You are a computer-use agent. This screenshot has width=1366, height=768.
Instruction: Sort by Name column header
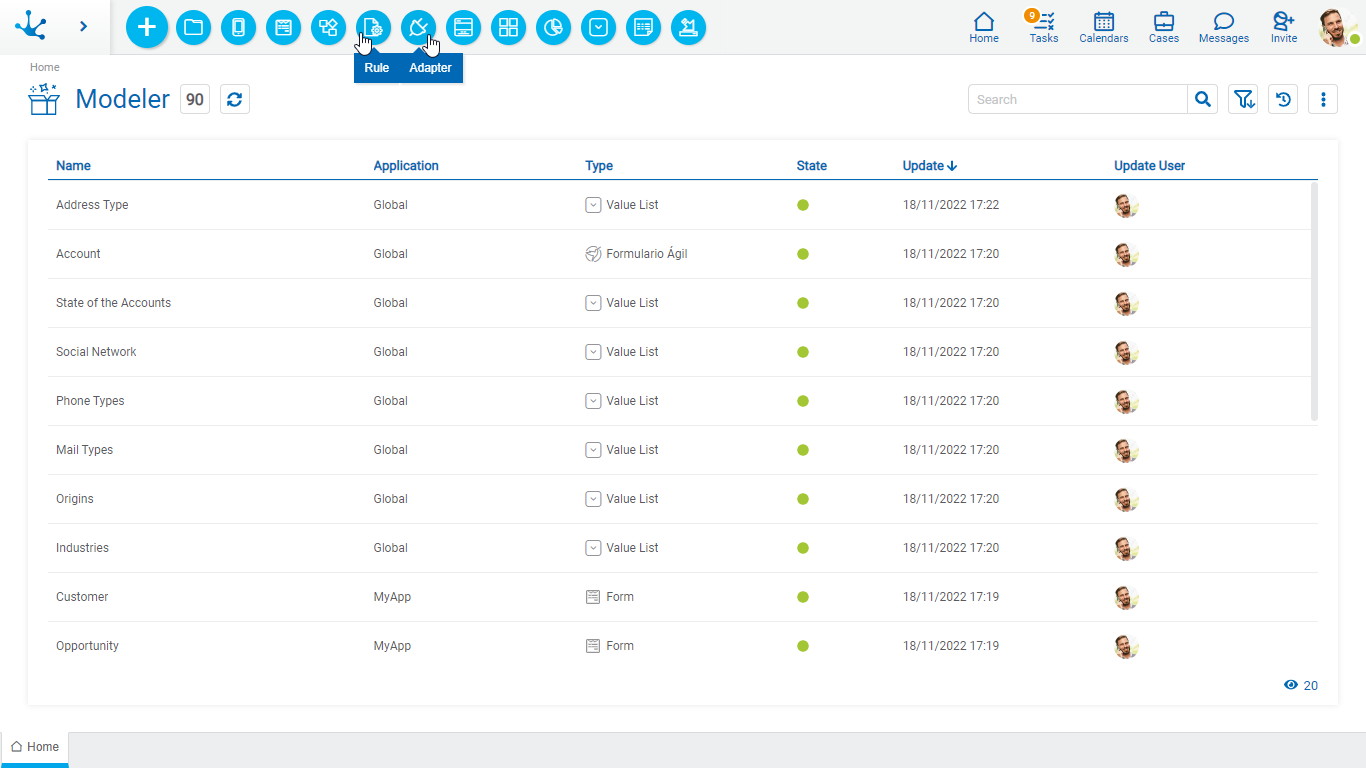point(73,166)
